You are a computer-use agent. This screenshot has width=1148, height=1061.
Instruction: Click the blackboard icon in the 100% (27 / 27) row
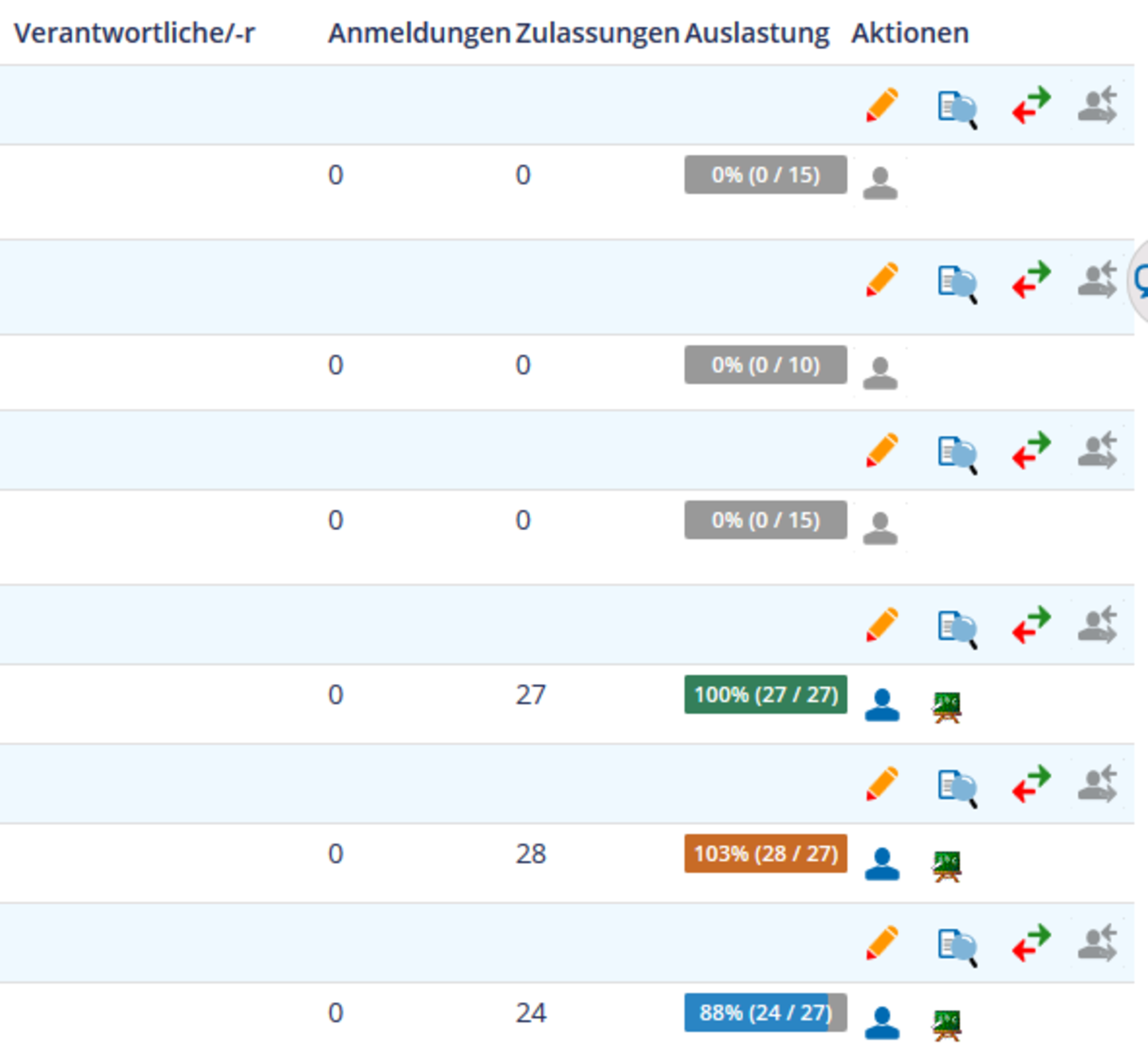pos(947,707)
